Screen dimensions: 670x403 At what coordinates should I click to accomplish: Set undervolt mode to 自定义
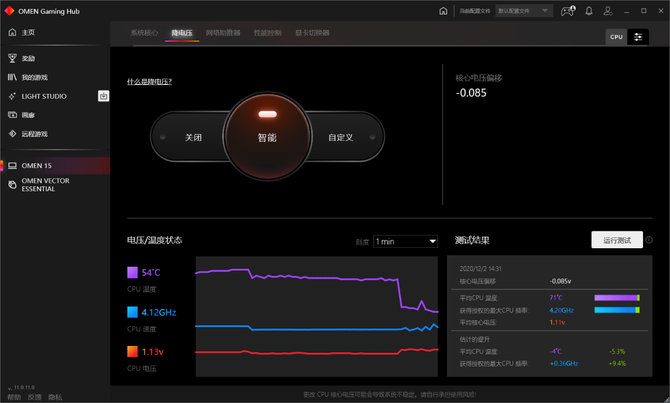click(341, 137)
